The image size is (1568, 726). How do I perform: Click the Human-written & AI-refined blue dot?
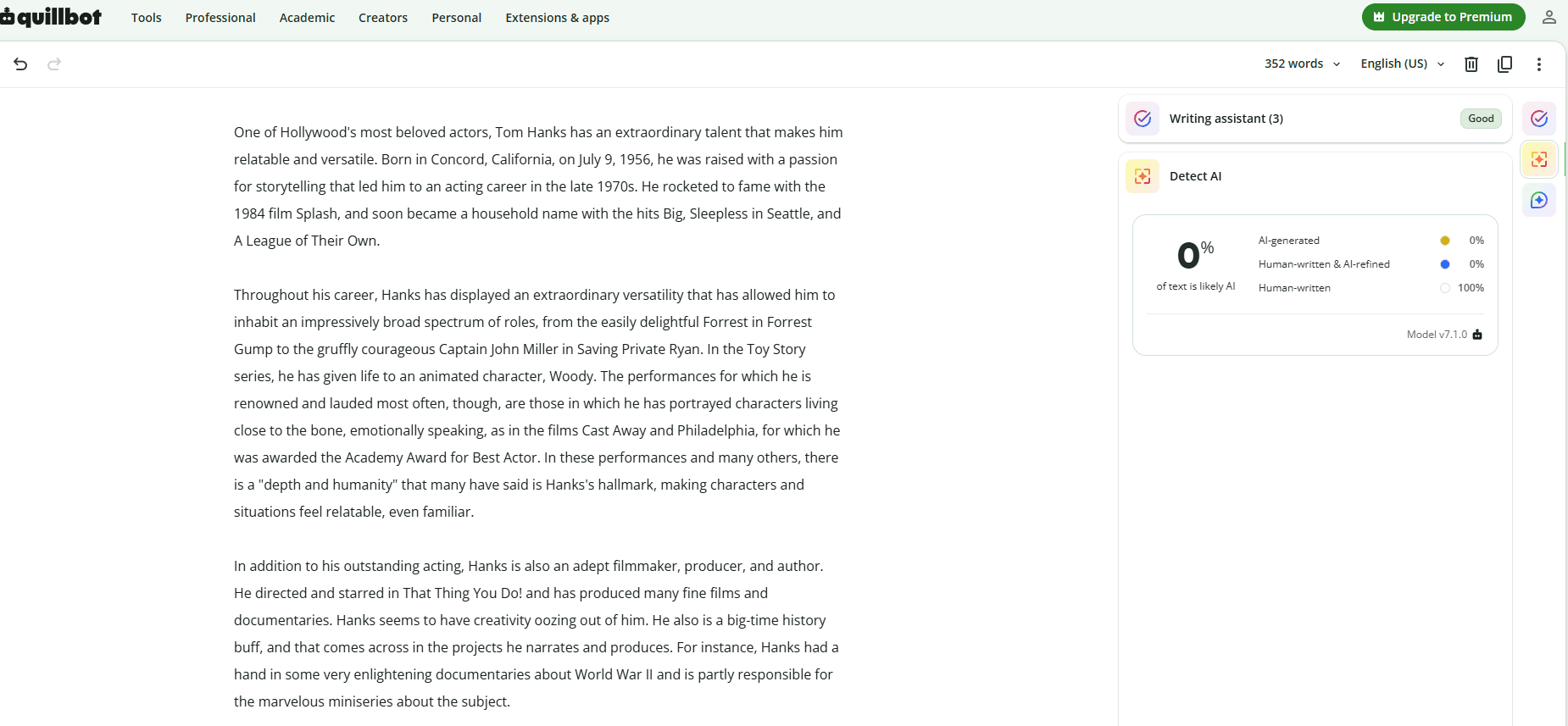(1445, 264)
